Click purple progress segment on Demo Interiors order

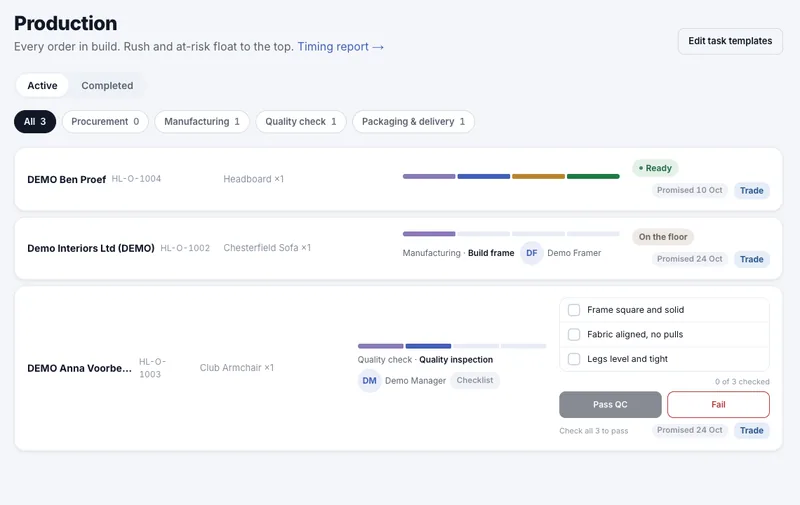point(429,234)
